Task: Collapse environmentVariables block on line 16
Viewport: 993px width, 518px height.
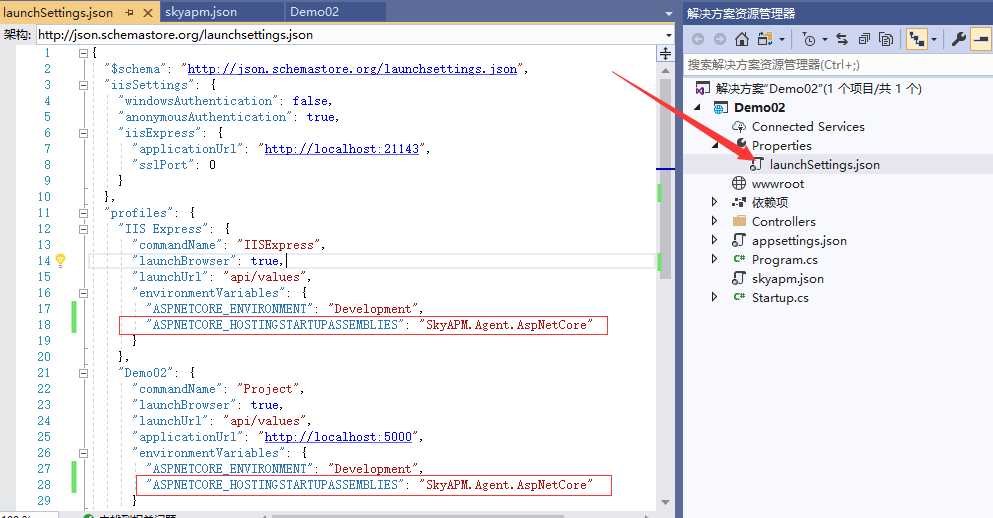Action: click(x=83, y=293)
